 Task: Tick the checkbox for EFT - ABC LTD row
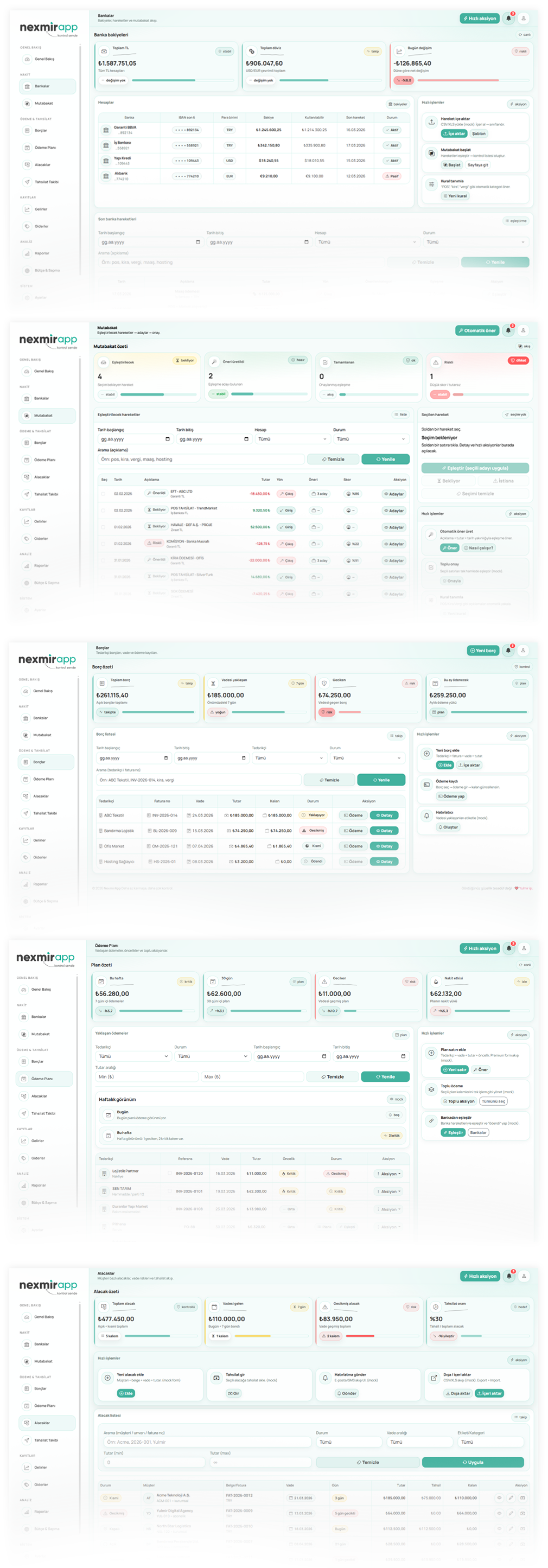pos(104,494)
